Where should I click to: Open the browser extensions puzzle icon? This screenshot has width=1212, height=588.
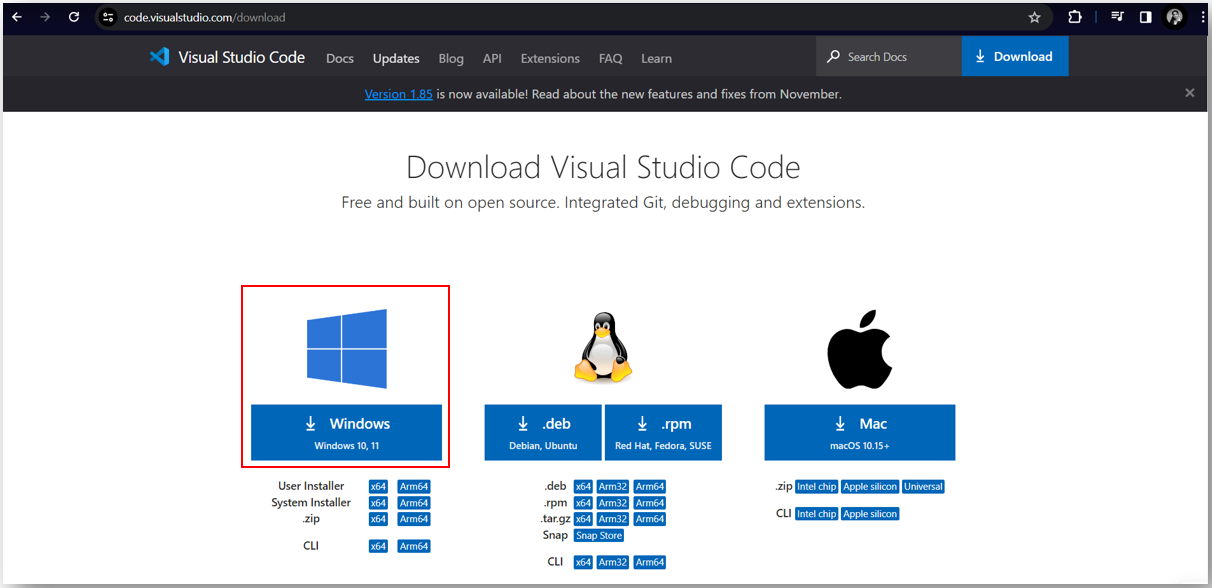coord(1075,17)
